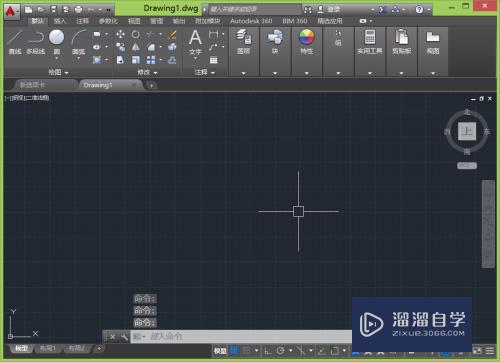Expand the dropdown arrow under Block (块) panel
Viewport: 500px width, 362px height.
275,73
